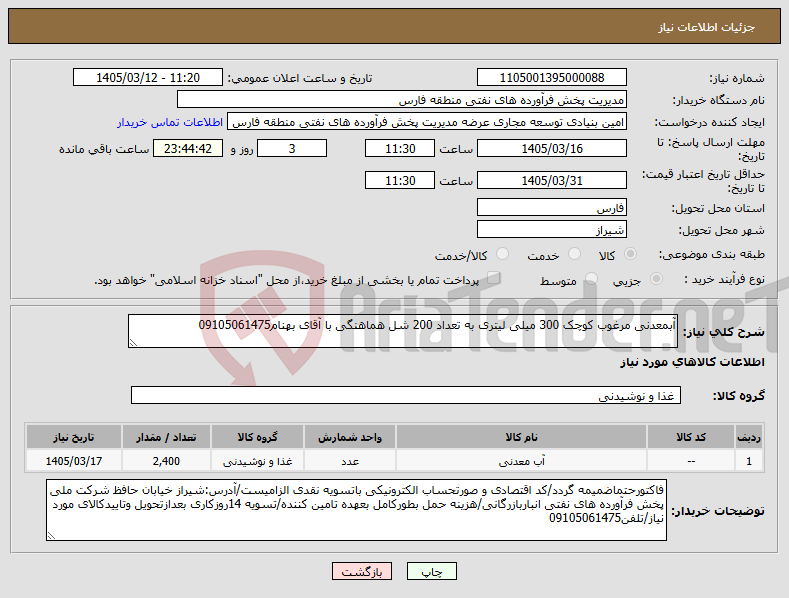The image size is (789, 598).
Task: Click the جزئیات اطلاعات نیاز header title
Action: click(706, 27)
